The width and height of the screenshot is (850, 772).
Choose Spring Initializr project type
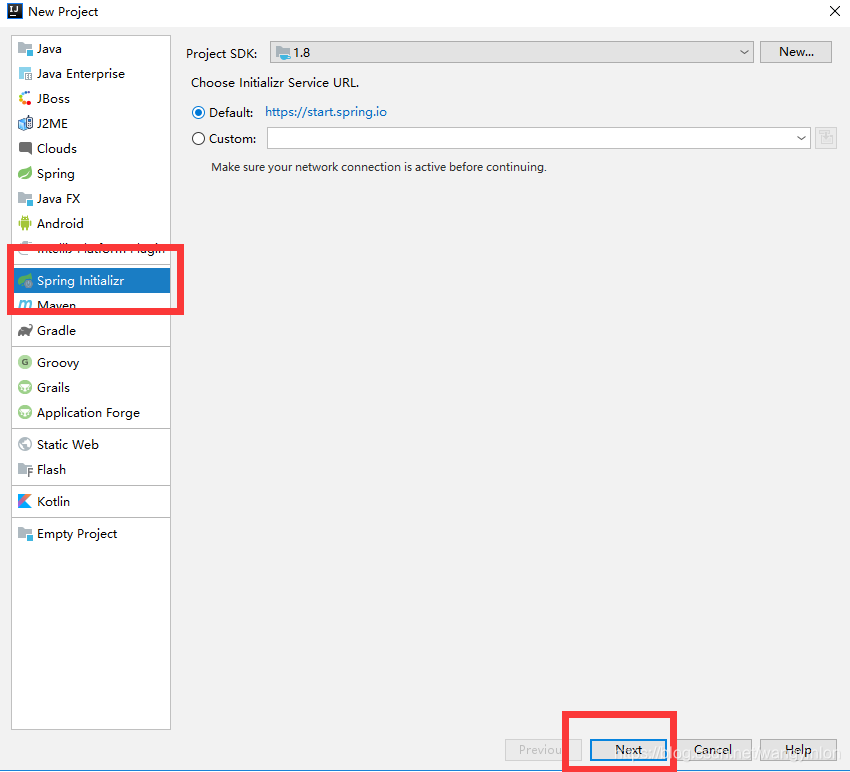pos(91,281)
